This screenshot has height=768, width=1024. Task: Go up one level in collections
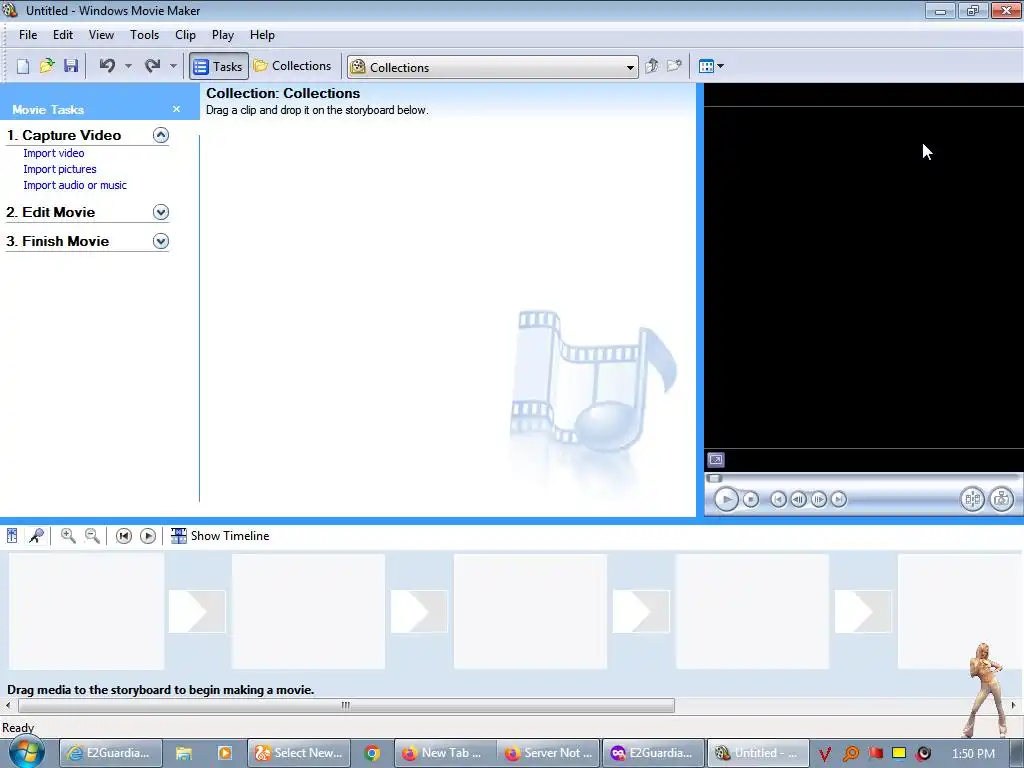click(x=651, y=66)
